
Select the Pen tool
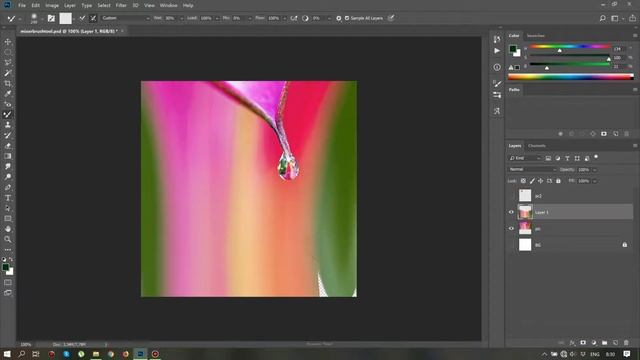click(8, 187)
